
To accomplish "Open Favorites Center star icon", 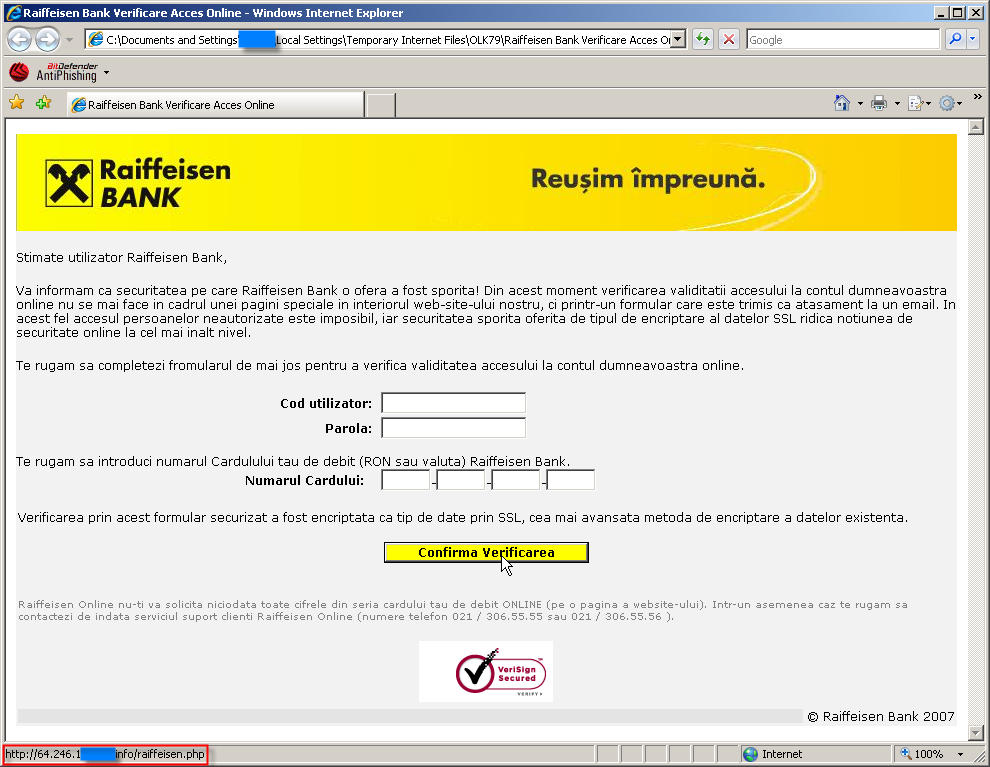I will [16, 102].
